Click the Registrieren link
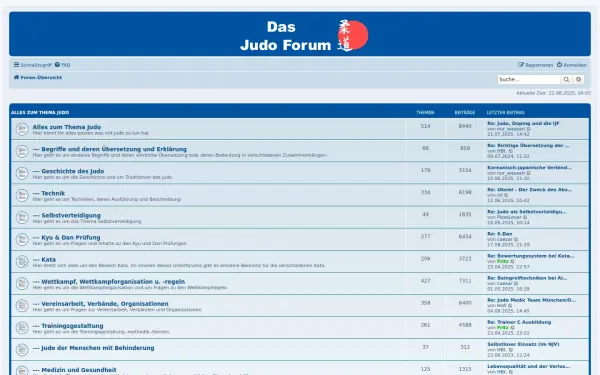The image size is (600, 375). (x=536, y=65)
